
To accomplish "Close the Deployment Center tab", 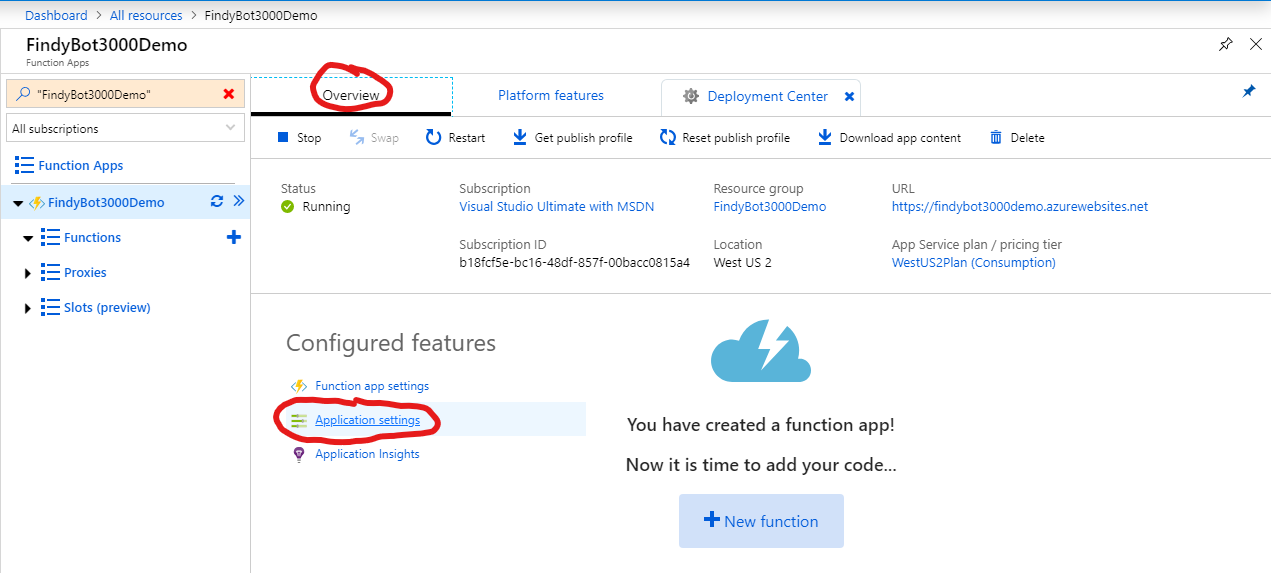I will [x=849, y=97].
